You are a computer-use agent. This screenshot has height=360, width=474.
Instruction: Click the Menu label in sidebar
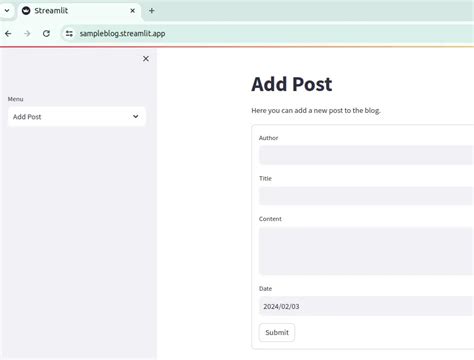point(16,99)
